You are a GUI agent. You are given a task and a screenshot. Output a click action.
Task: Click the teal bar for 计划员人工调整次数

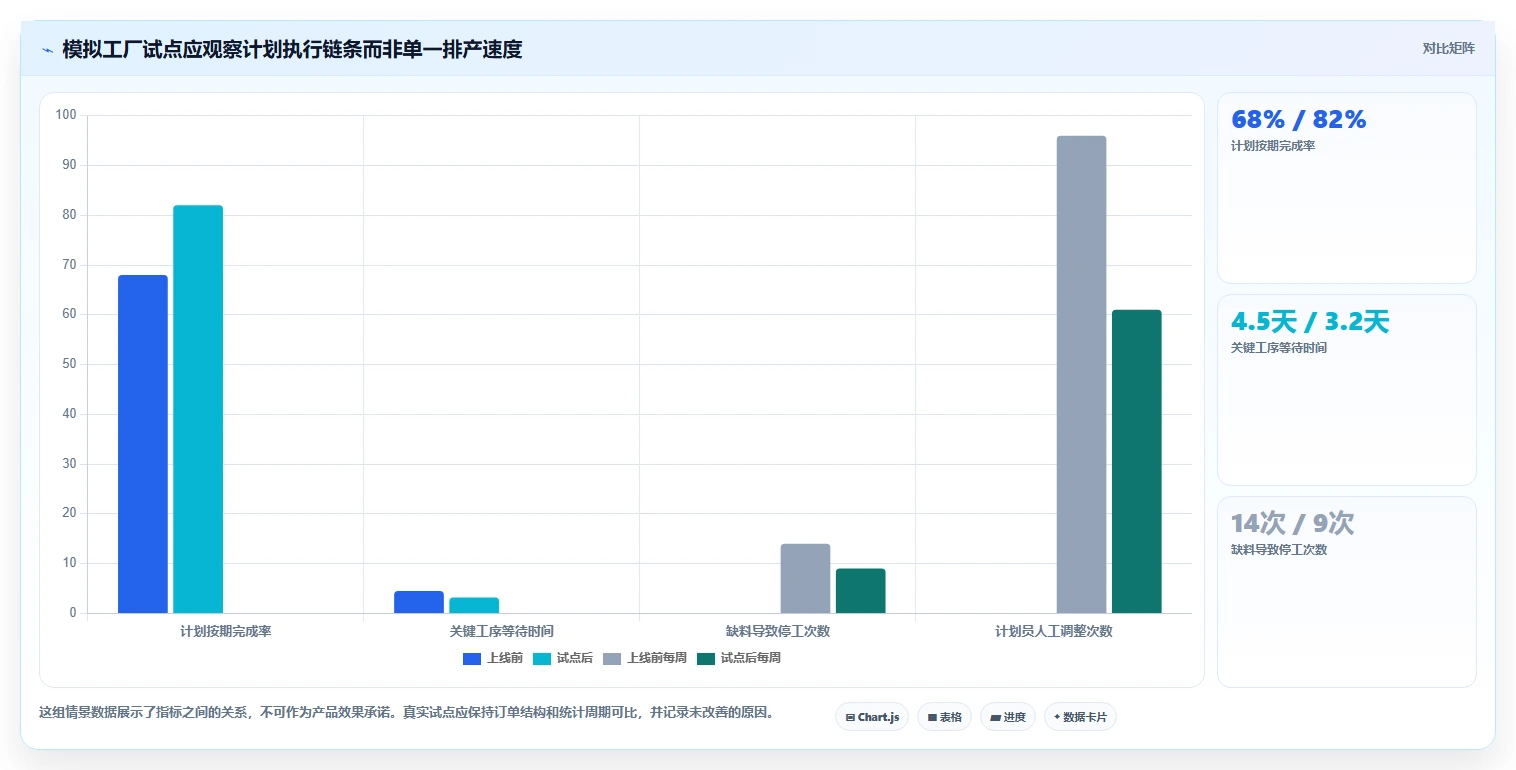(1136, 461)
